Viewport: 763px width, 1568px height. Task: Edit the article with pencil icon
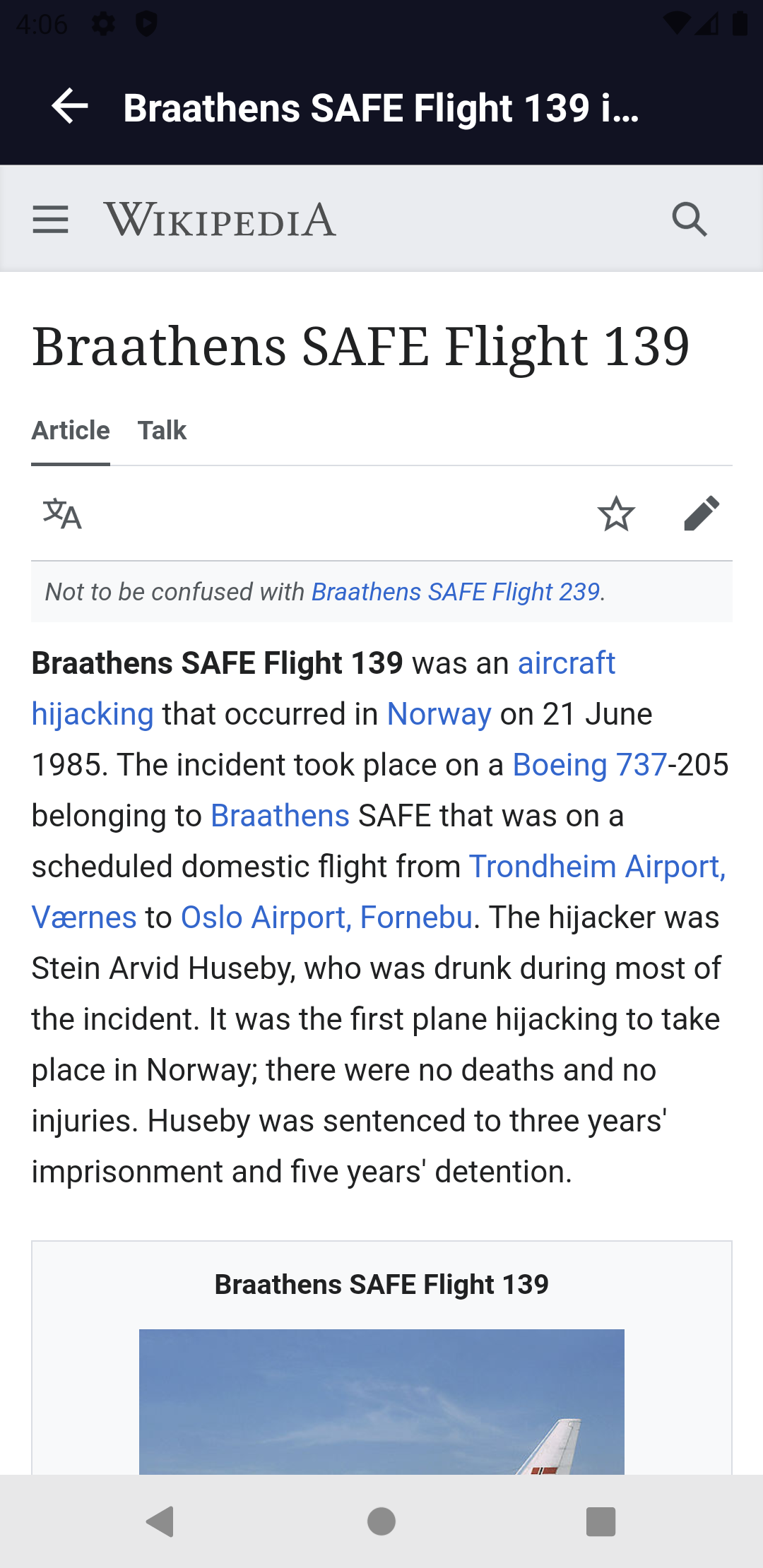(702, 513)
